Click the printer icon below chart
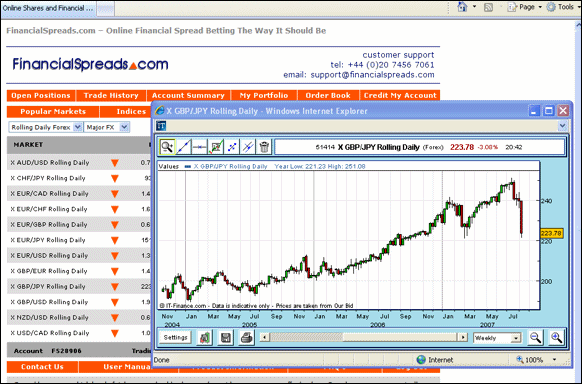This screenshot has height=384, width=582. pyautogui.click(x=246, y=338)
